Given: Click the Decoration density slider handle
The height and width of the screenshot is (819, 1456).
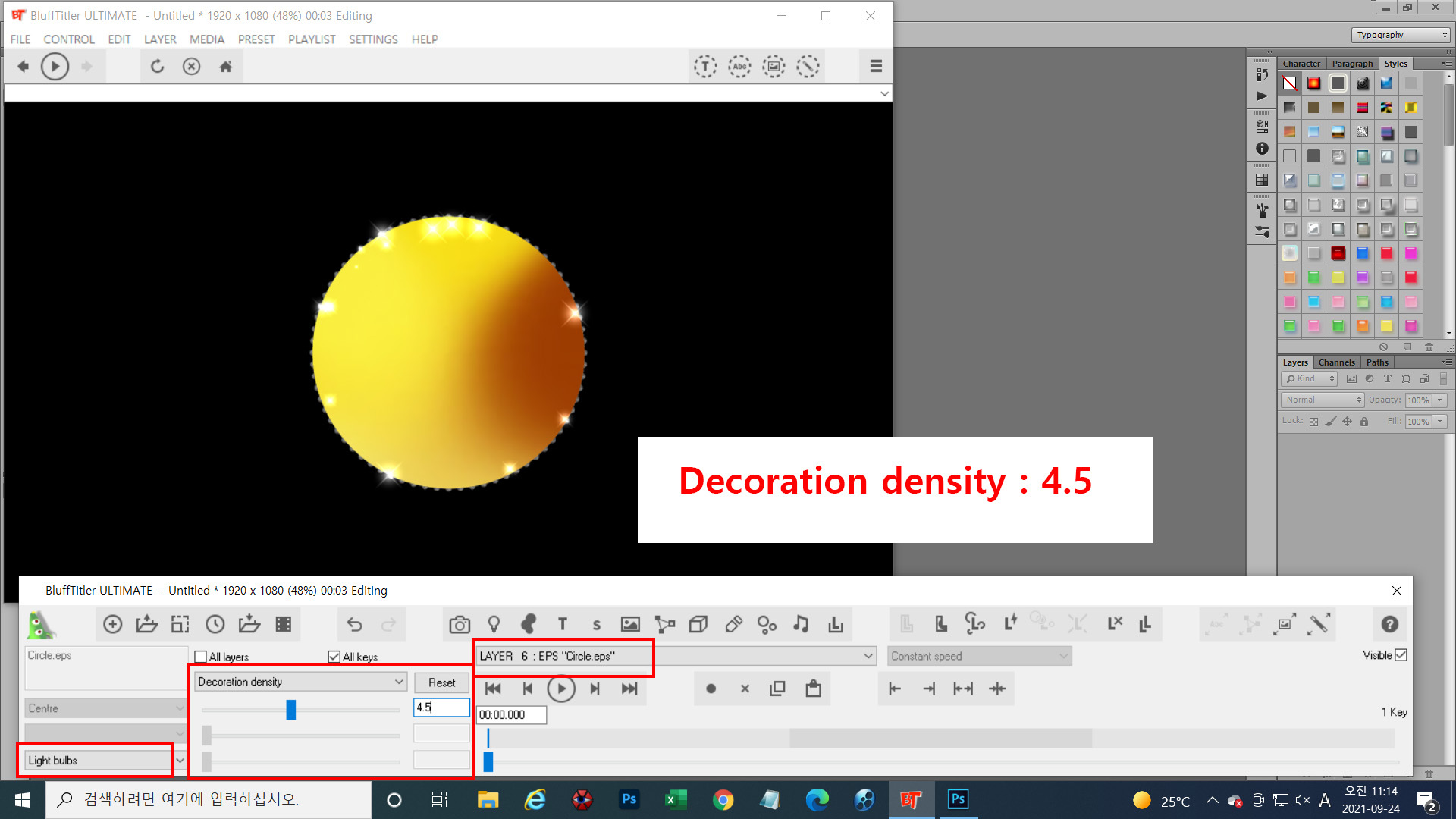Looking at the screenshot, I should [290, 710].
